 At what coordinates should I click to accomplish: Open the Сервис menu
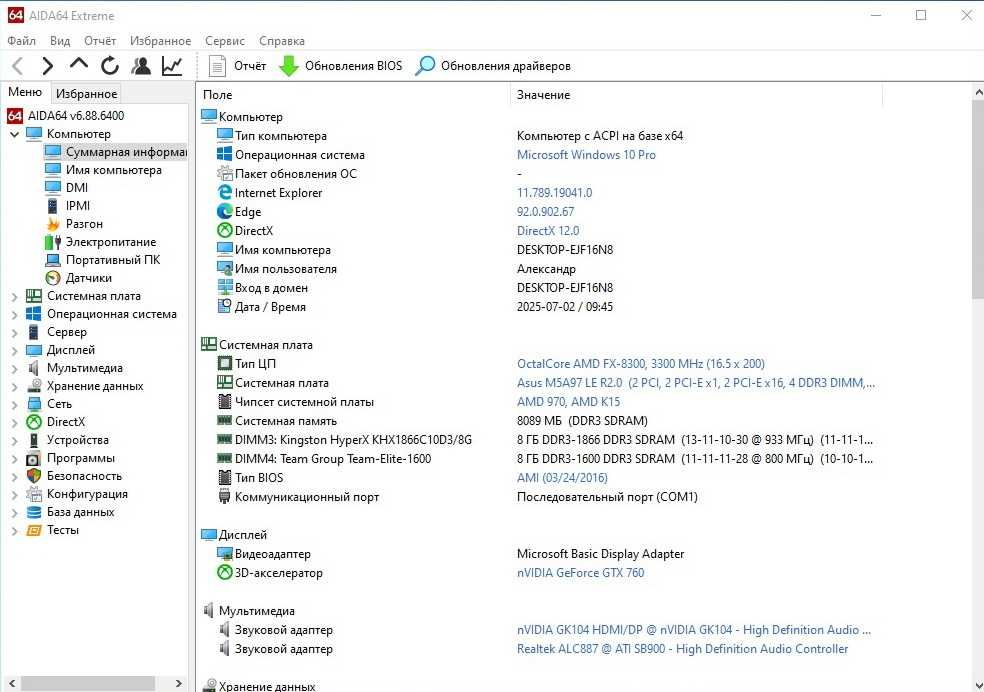pyautogui.click(x=225, y=41)
